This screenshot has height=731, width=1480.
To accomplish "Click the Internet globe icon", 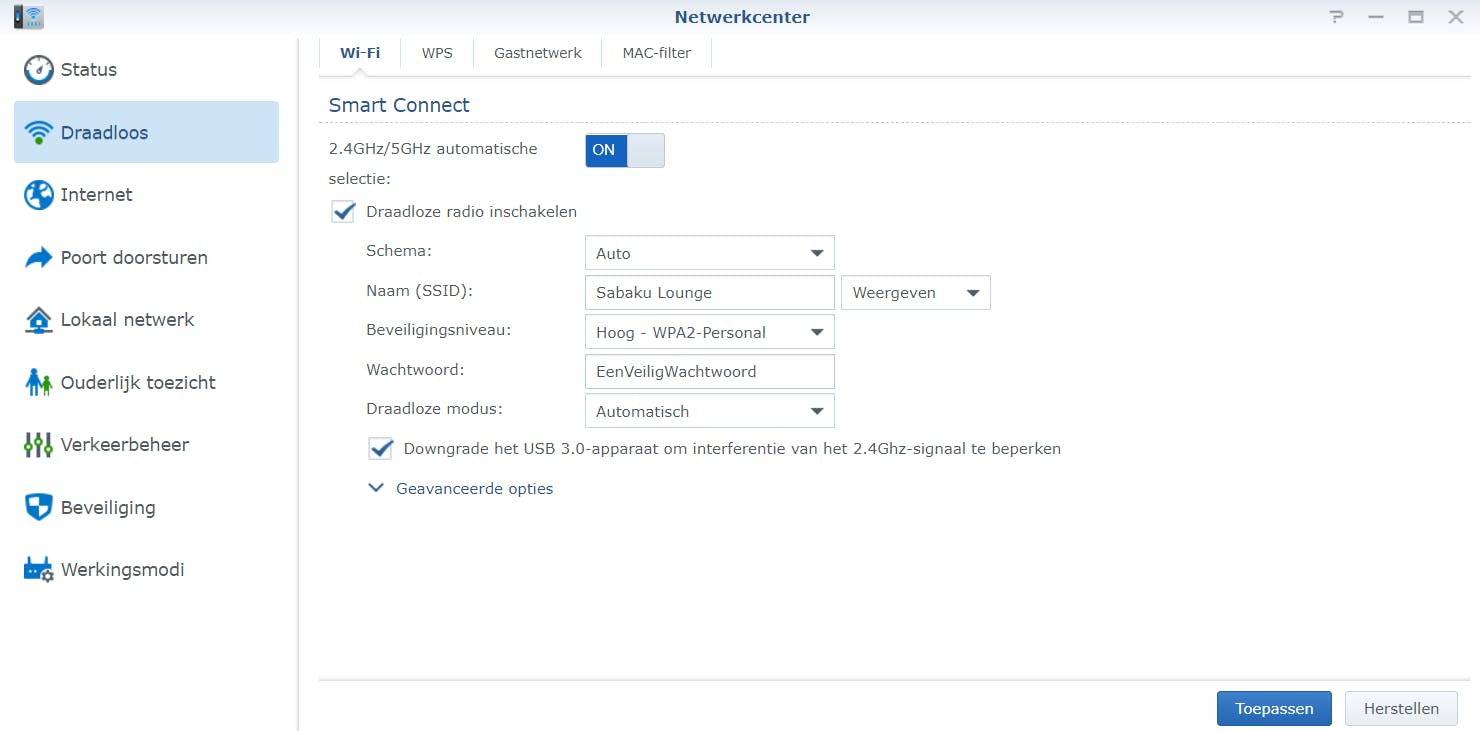I will [x=38, y=195].
